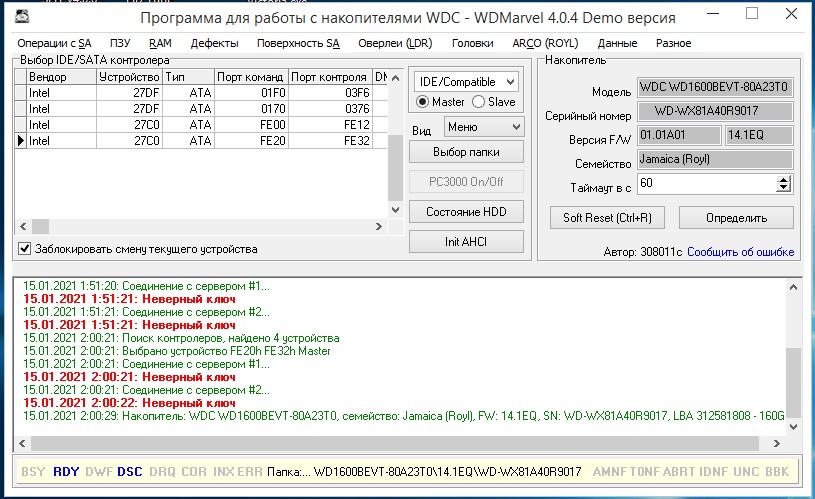Select controller row with port FE20
Screen dimensions: 815x499
tap(201, 141)
